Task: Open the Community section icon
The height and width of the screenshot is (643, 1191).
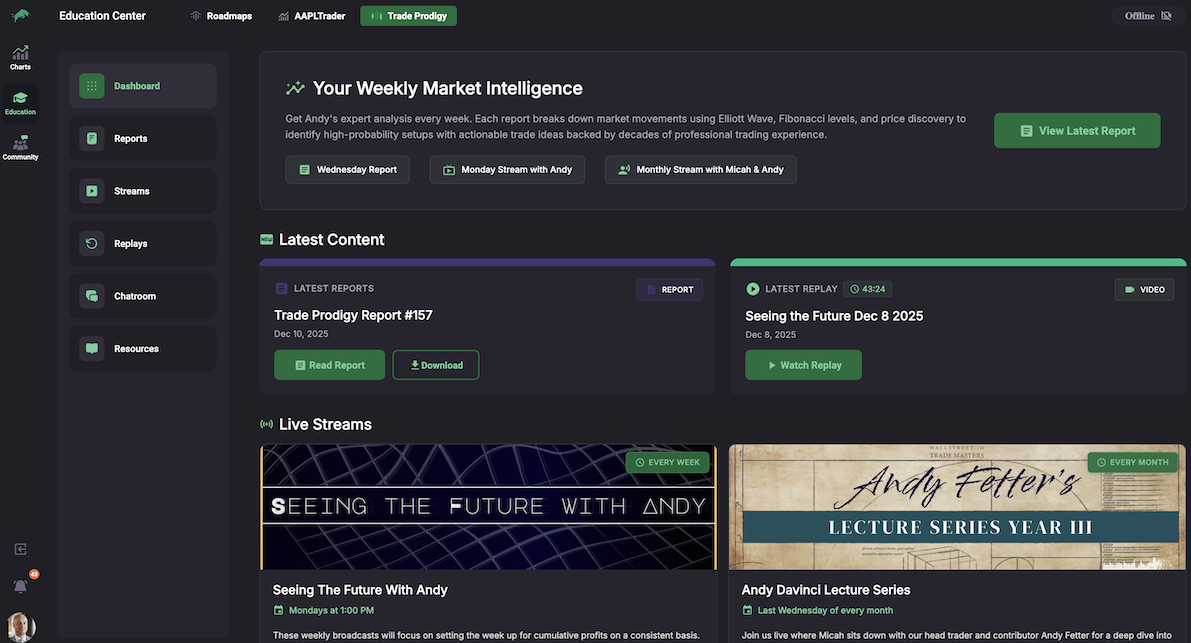Action: [20, 148]
